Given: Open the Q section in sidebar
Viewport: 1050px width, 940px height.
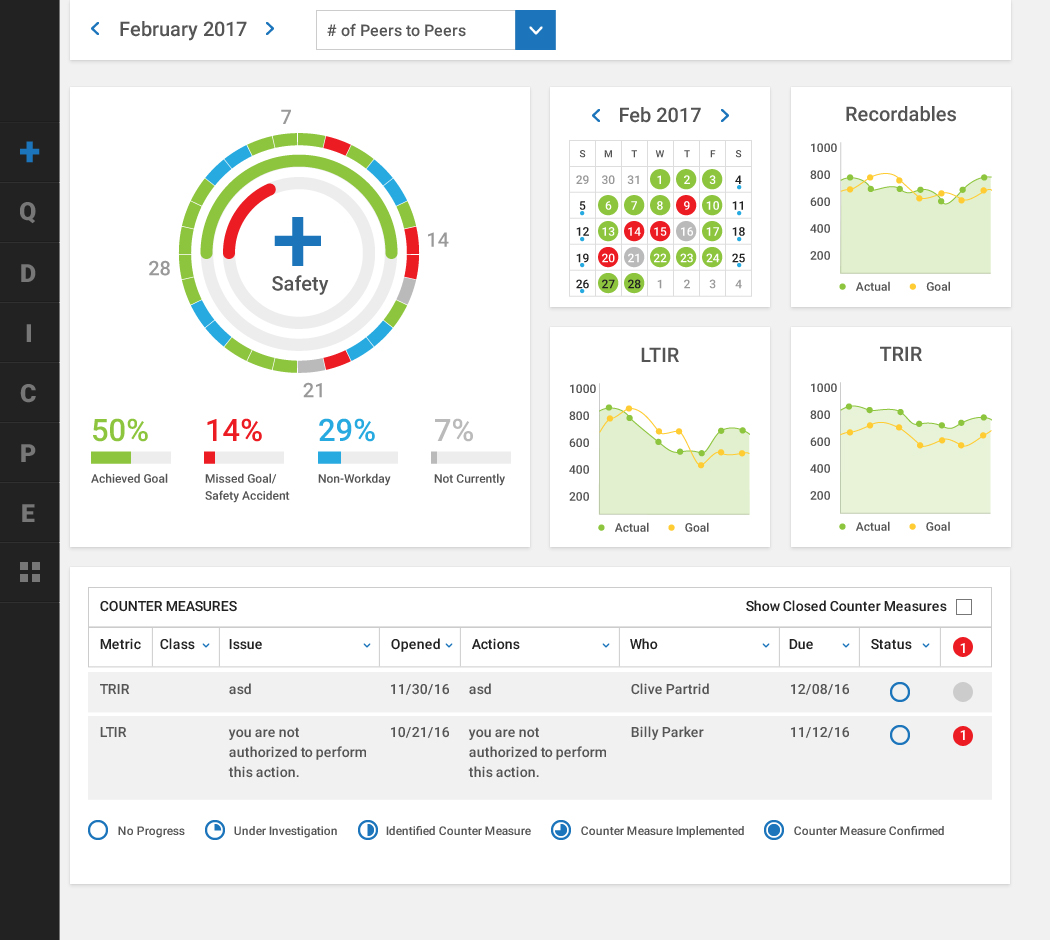Looking at the screenshot, I should (29, 212).
